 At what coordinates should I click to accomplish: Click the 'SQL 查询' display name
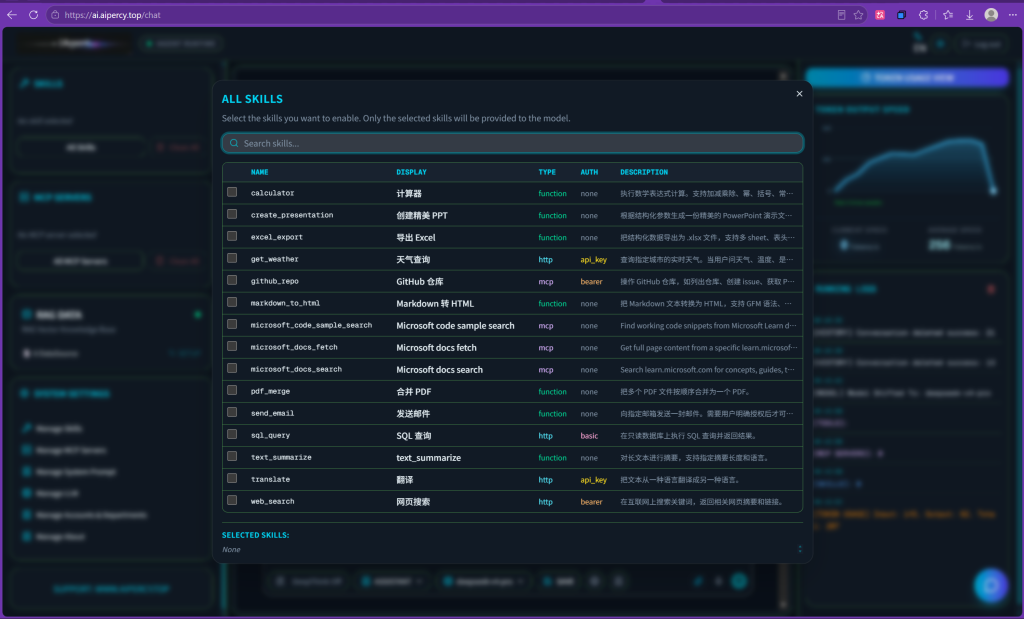click(413, 436)
